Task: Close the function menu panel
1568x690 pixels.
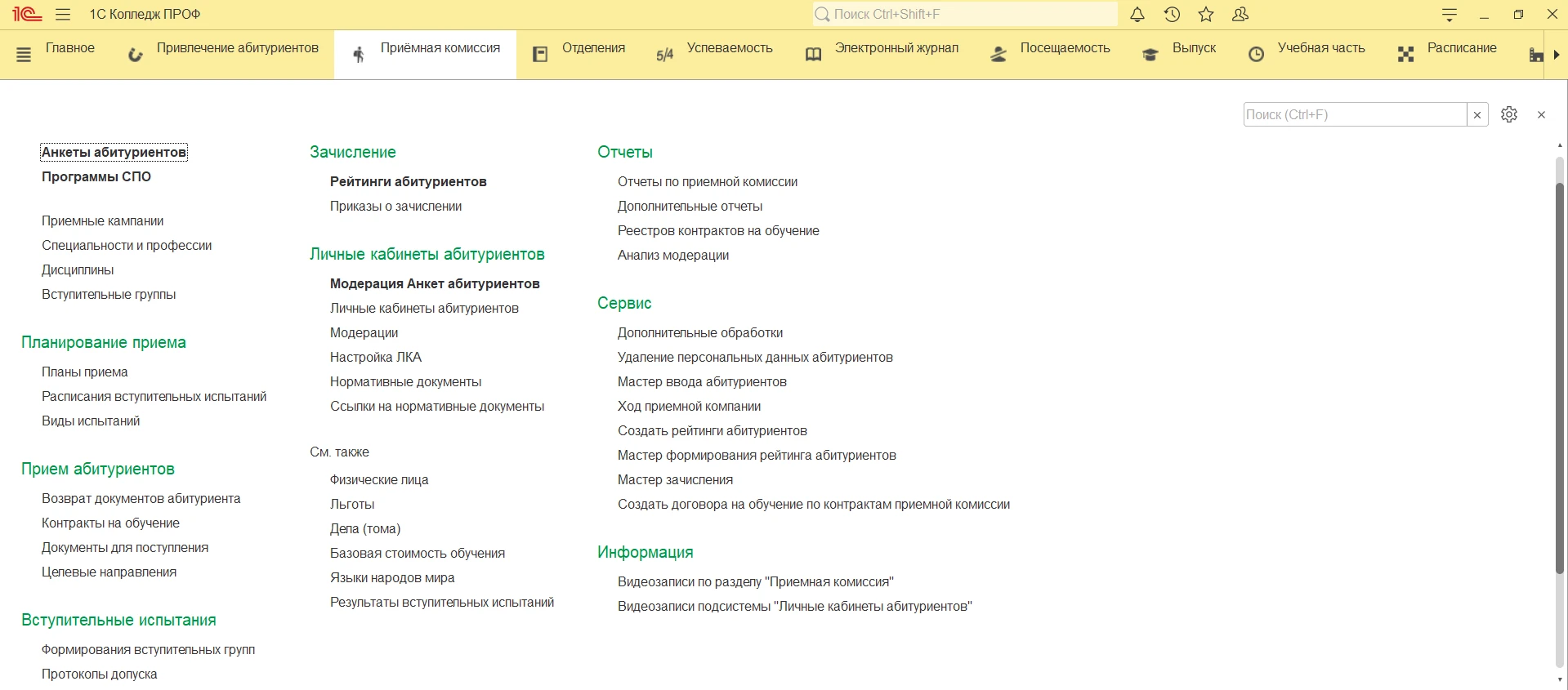Action: [x=1541, y=114]
